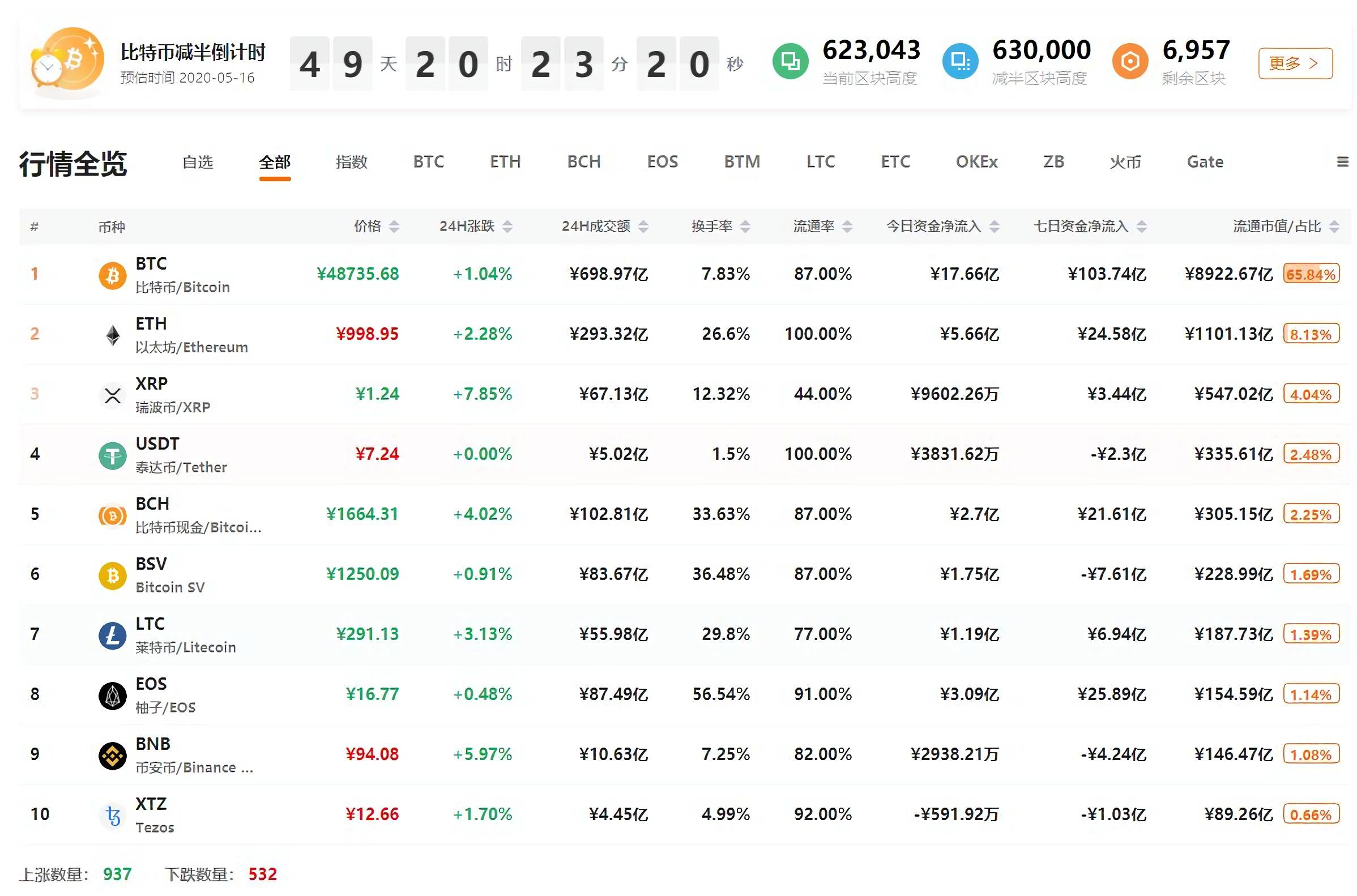Click the LTC Litecoin coin logo
The height and width of the screenshot is (896, 1357).
point(113,636)
